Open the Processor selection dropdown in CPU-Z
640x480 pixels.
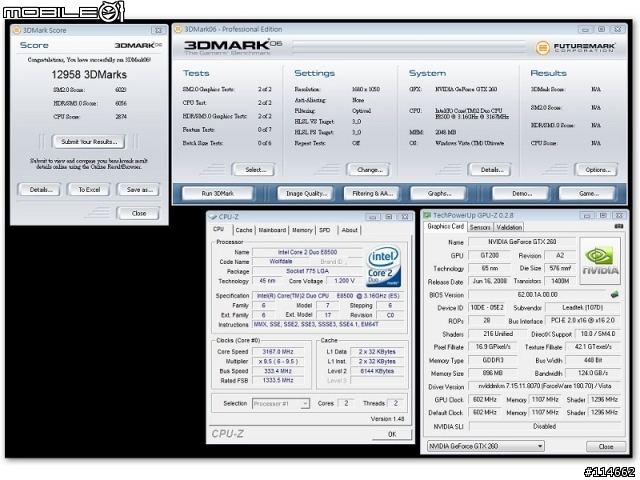280,404
